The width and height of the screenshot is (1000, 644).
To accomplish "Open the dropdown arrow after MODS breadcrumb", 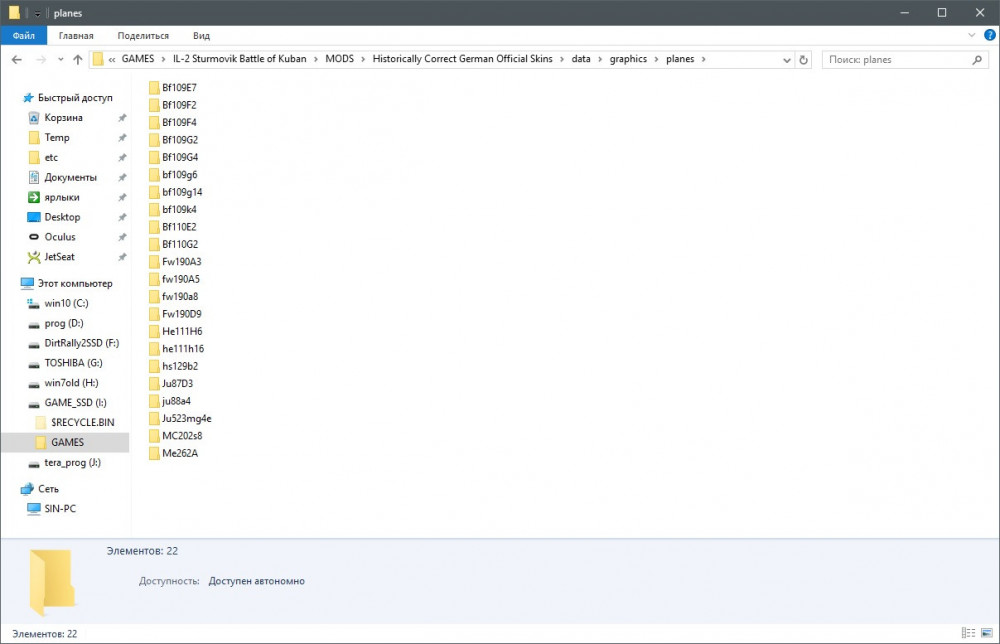I will [364, 59].
